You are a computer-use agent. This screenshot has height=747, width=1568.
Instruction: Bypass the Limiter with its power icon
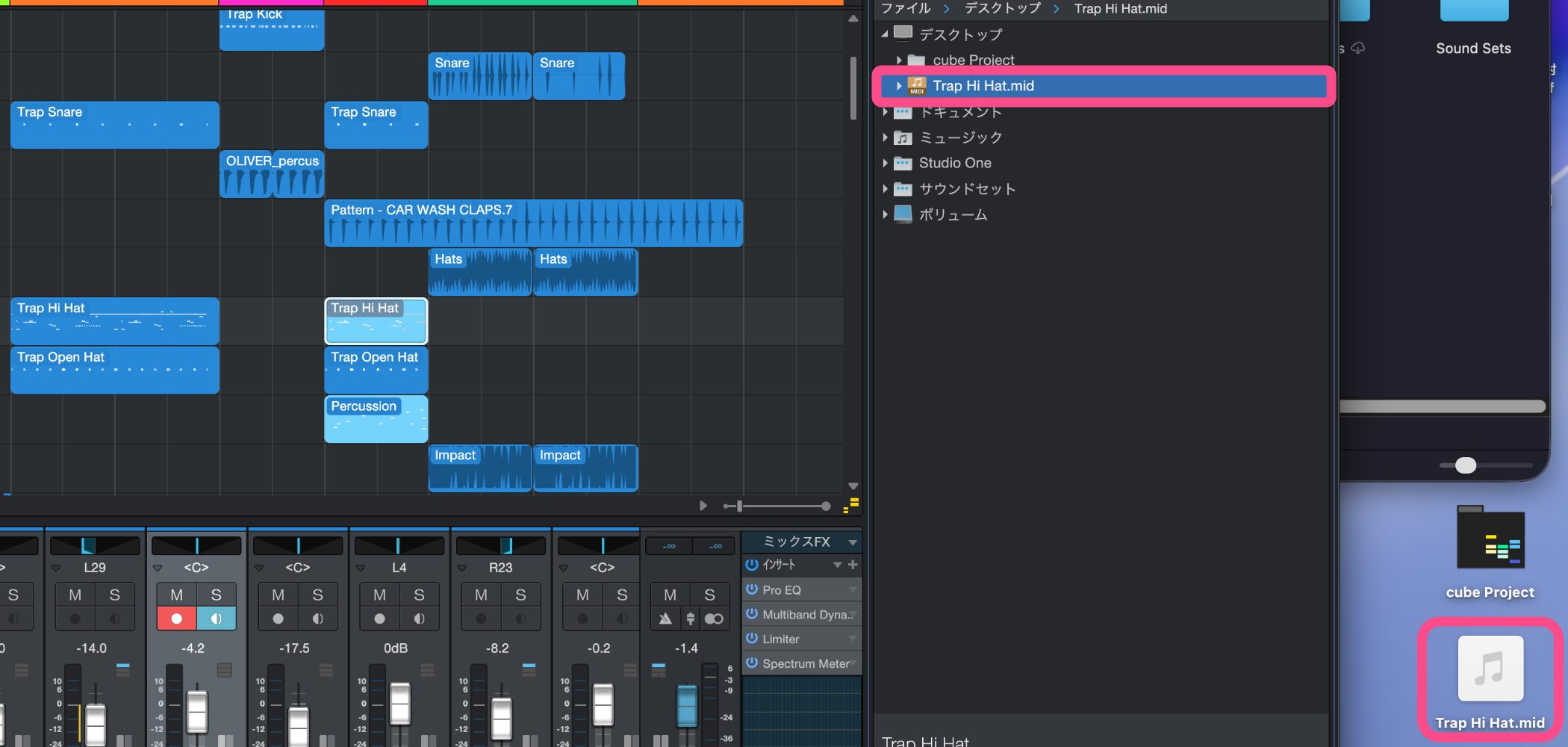pyautogui.click(x=752, y=639)
